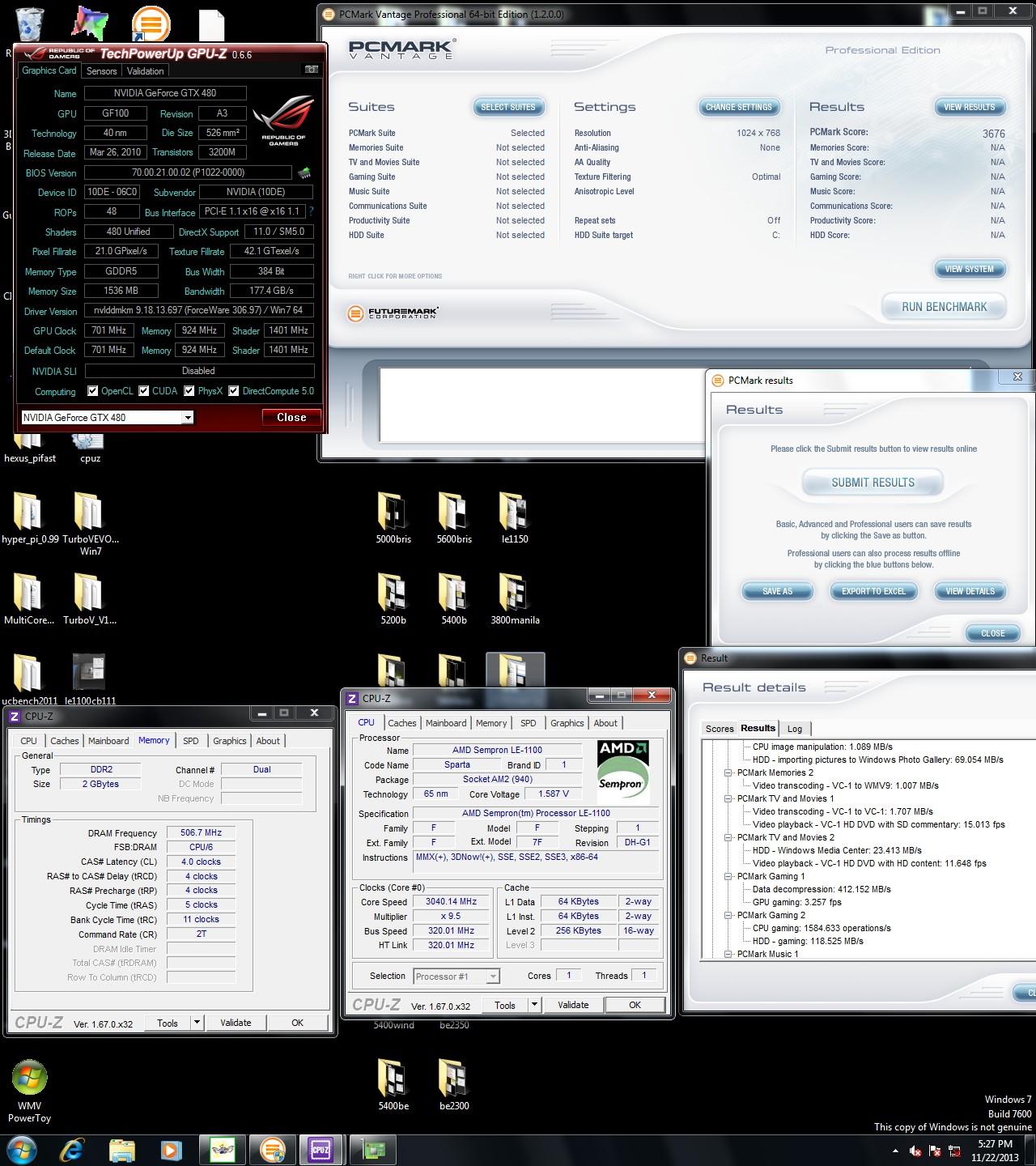Collapse the PCMark TV and Movies 2 node

(728, 837)
